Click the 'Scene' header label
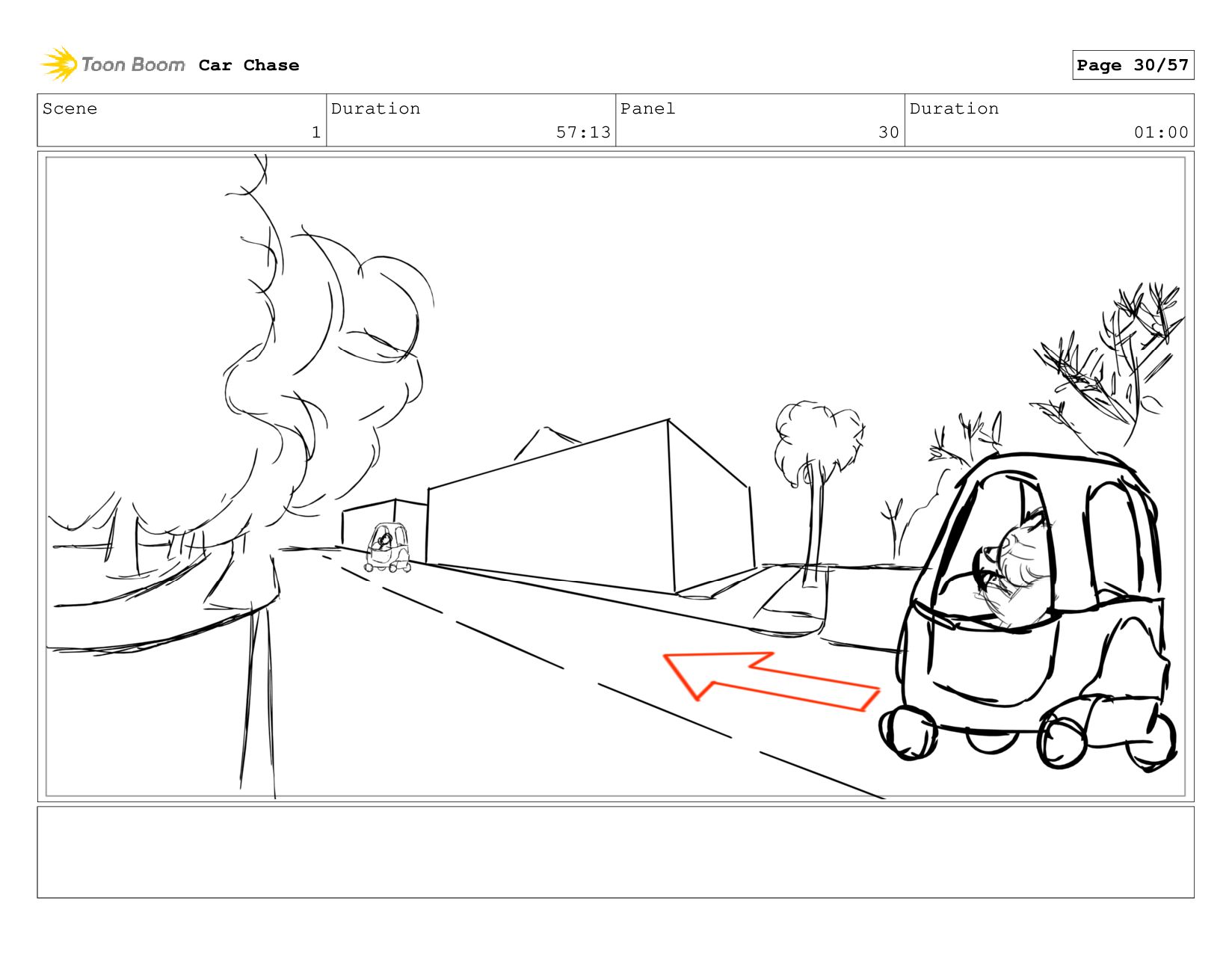This screenshot has height=954, width=1232. 70,108
